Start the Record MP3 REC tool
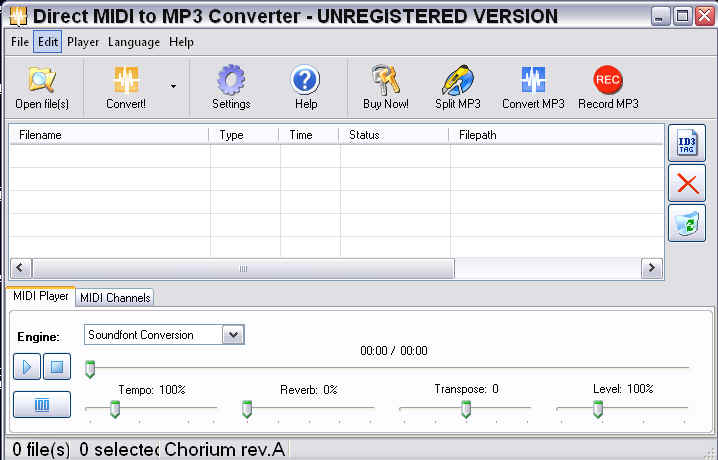Viewport: 718px width, 460px height. coord(608,88)
